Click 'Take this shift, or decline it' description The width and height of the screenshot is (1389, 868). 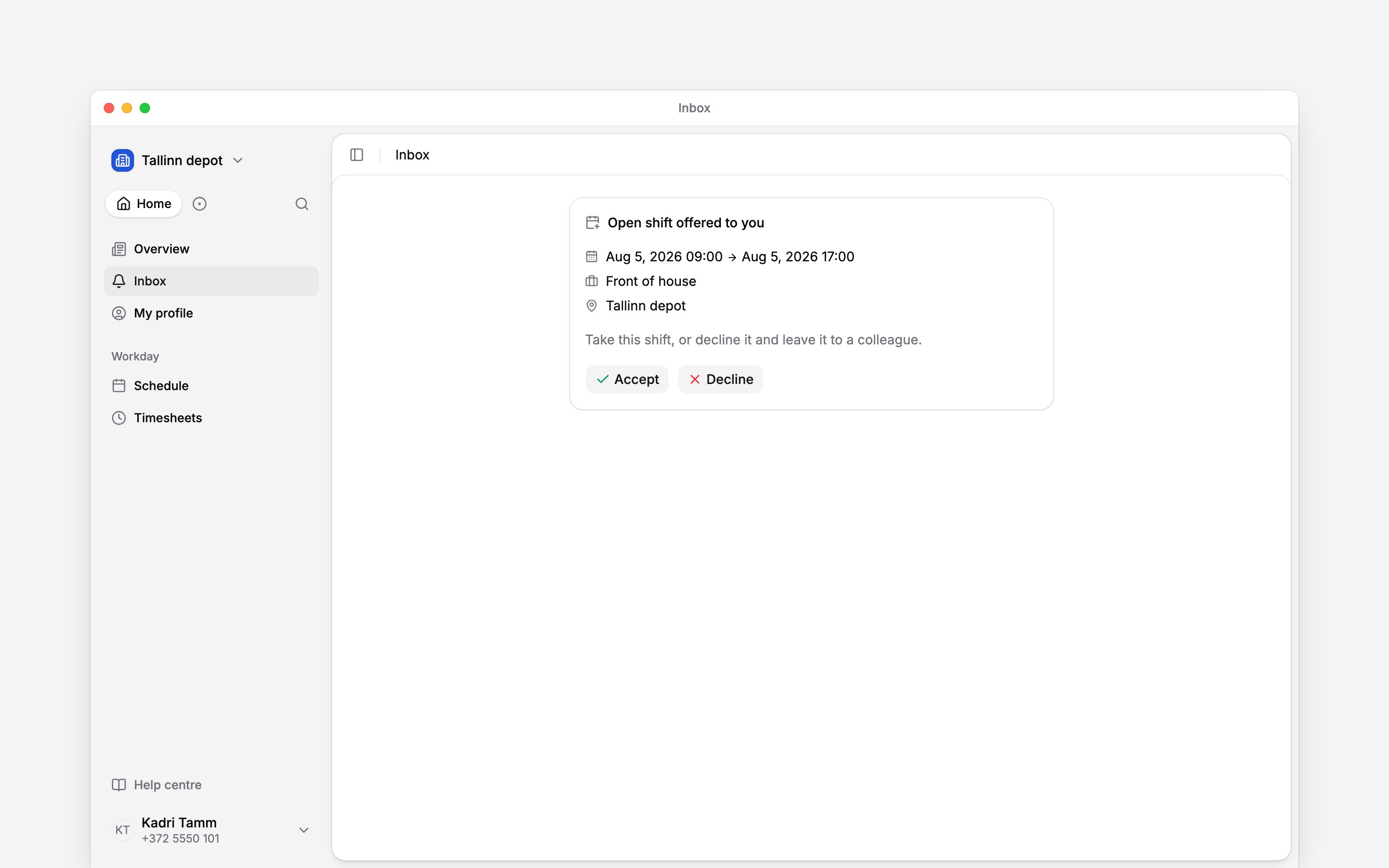(753, 340)
